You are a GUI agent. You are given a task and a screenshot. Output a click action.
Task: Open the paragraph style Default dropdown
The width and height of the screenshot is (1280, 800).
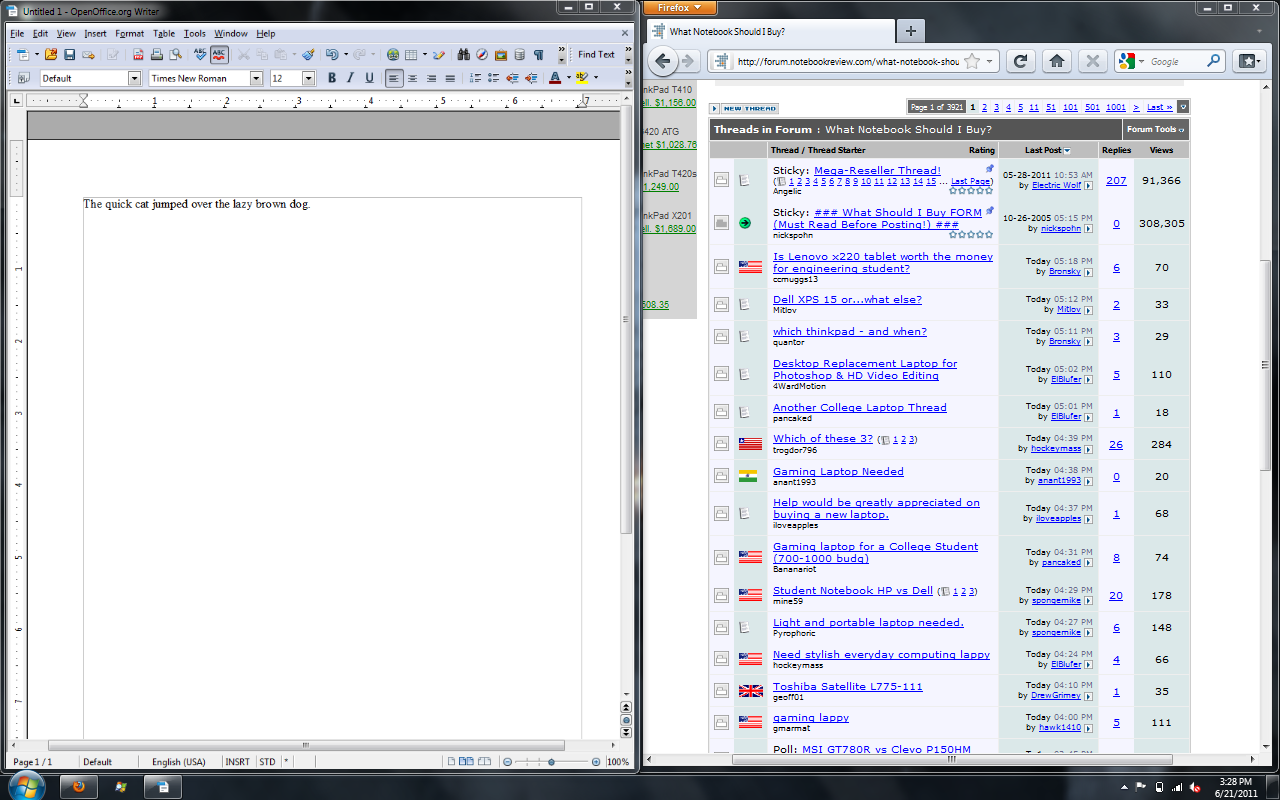[134, 78]
